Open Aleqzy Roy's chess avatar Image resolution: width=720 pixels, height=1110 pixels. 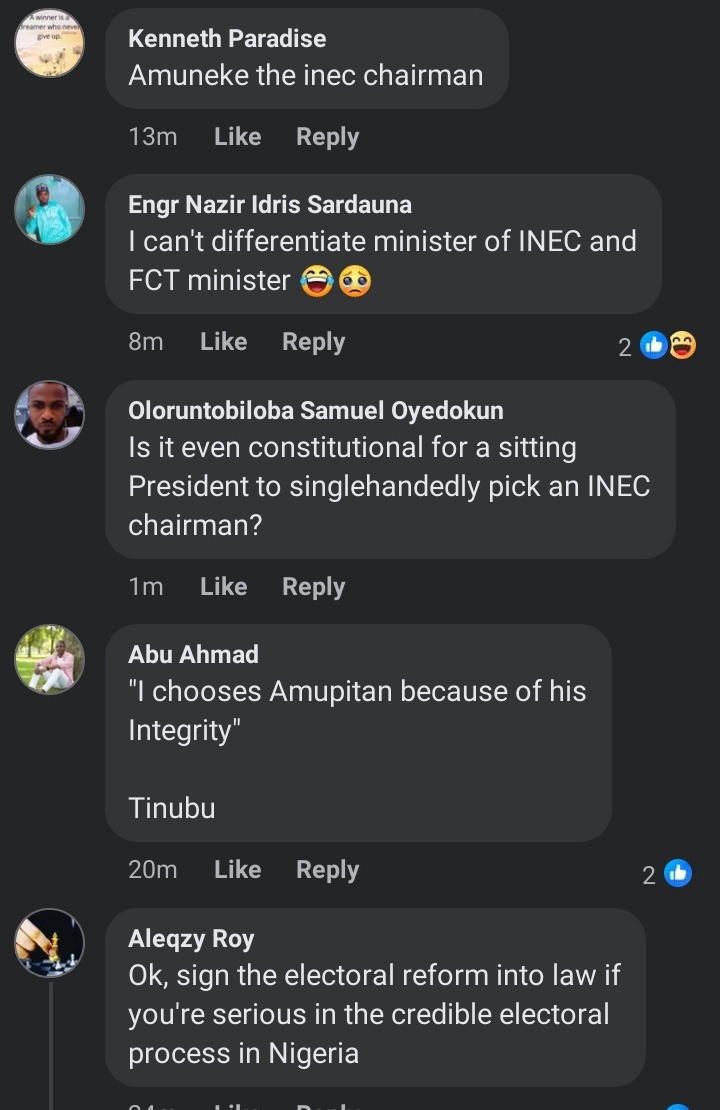pyautogui.click(x=50, y=943)
